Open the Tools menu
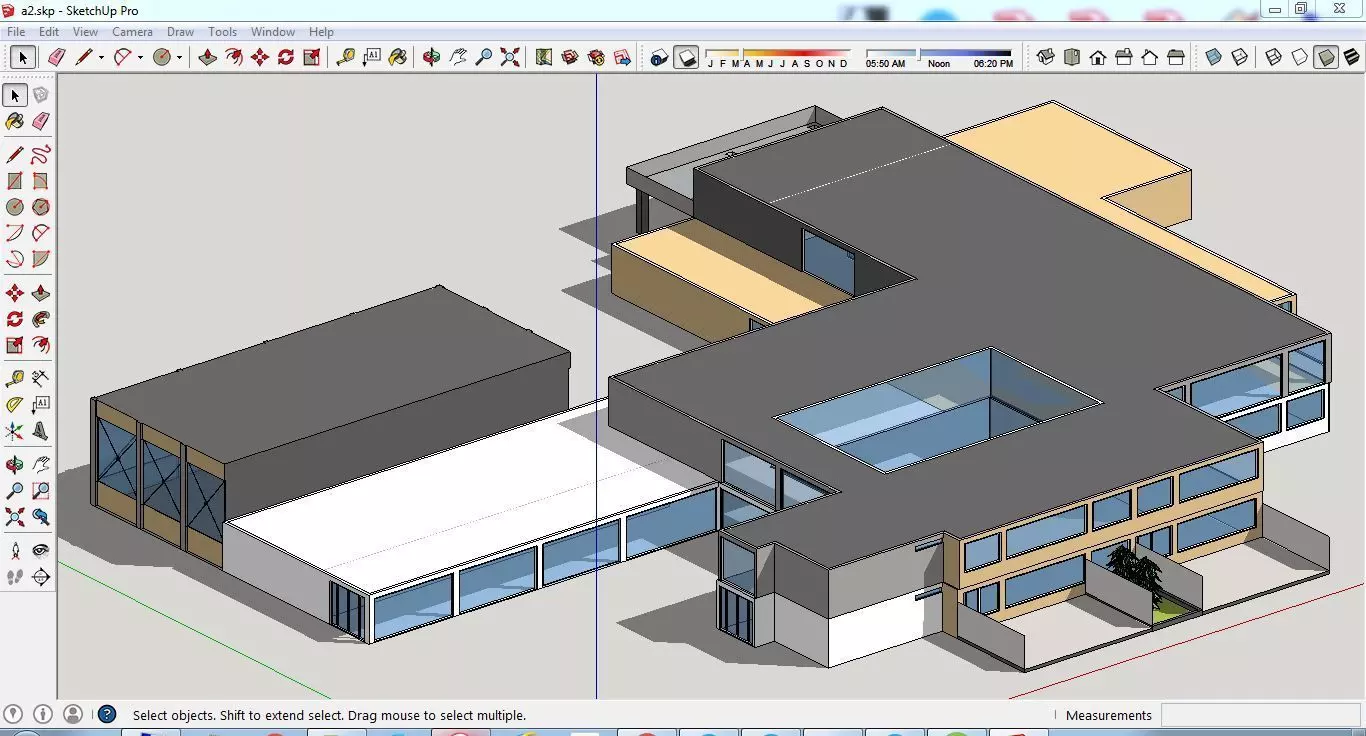This screenshot has height=736, width=1366. (x=222, y=32)
